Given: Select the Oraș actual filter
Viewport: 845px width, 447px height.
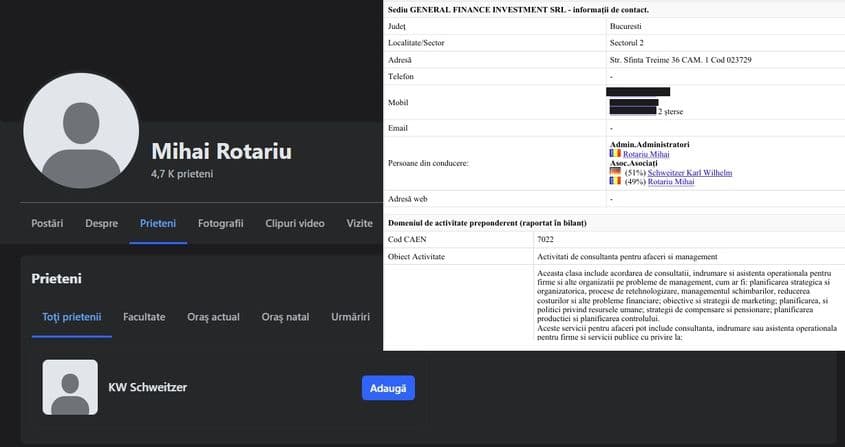Looking at the screenshot, I should 213,317.
